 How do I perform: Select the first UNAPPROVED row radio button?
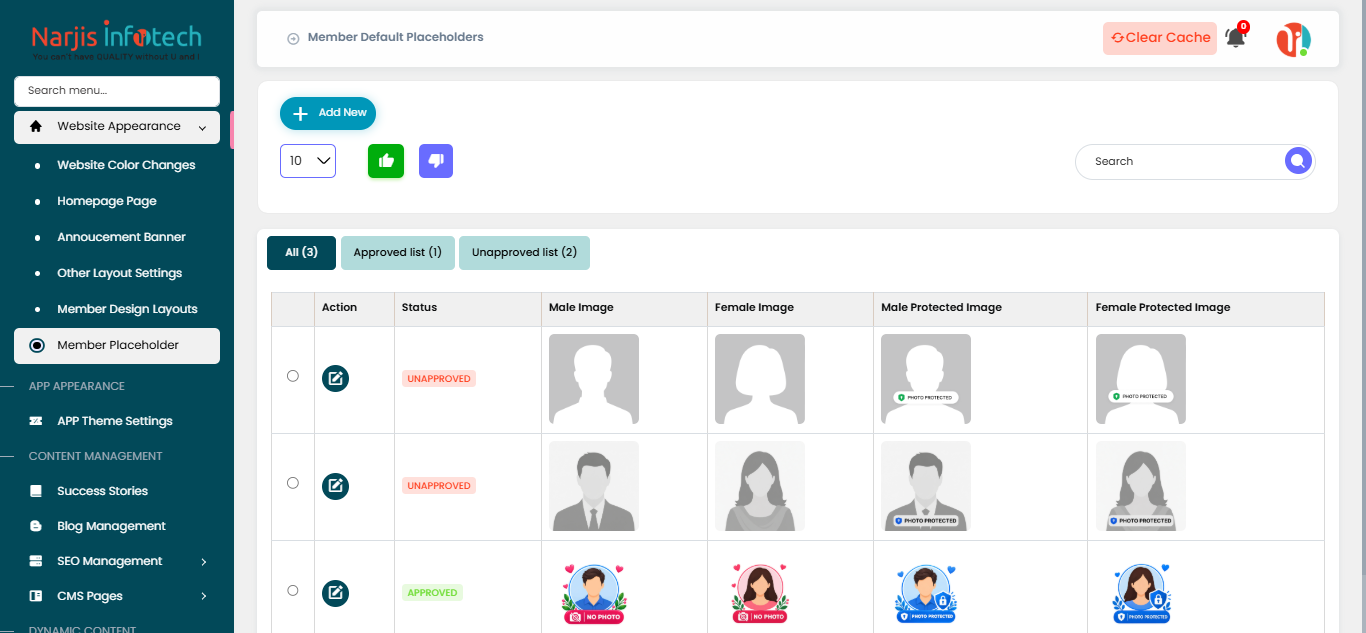pos(293,376)
